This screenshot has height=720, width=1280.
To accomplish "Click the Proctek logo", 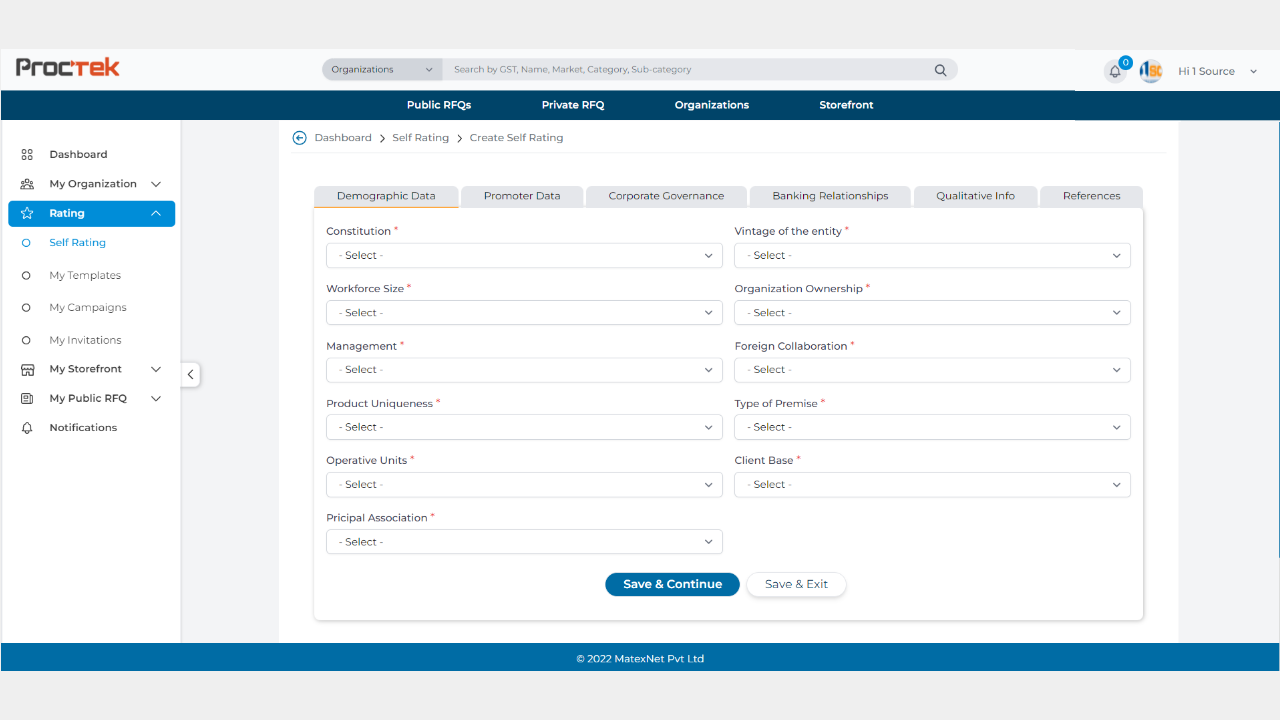I will pyautogui.click(x=68, y=68).
